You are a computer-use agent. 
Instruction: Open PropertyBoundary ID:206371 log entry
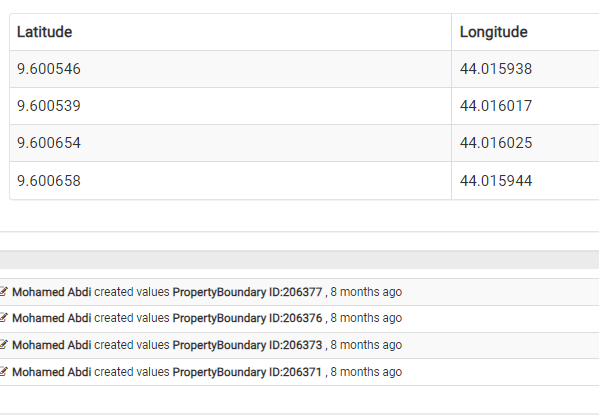pyautogui.click(x=247, y=372)
